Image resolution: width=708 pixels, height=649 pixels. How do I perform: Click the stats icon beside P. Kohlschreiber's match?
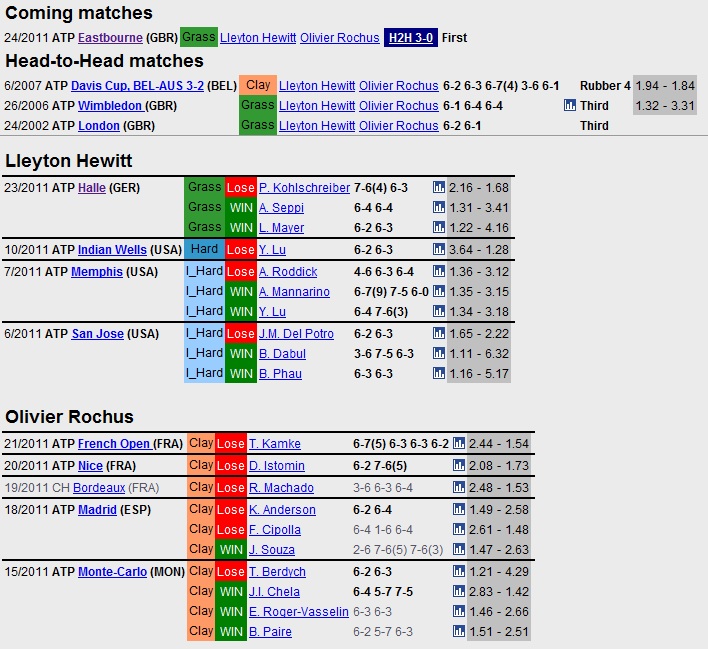[x=439, y=187]
